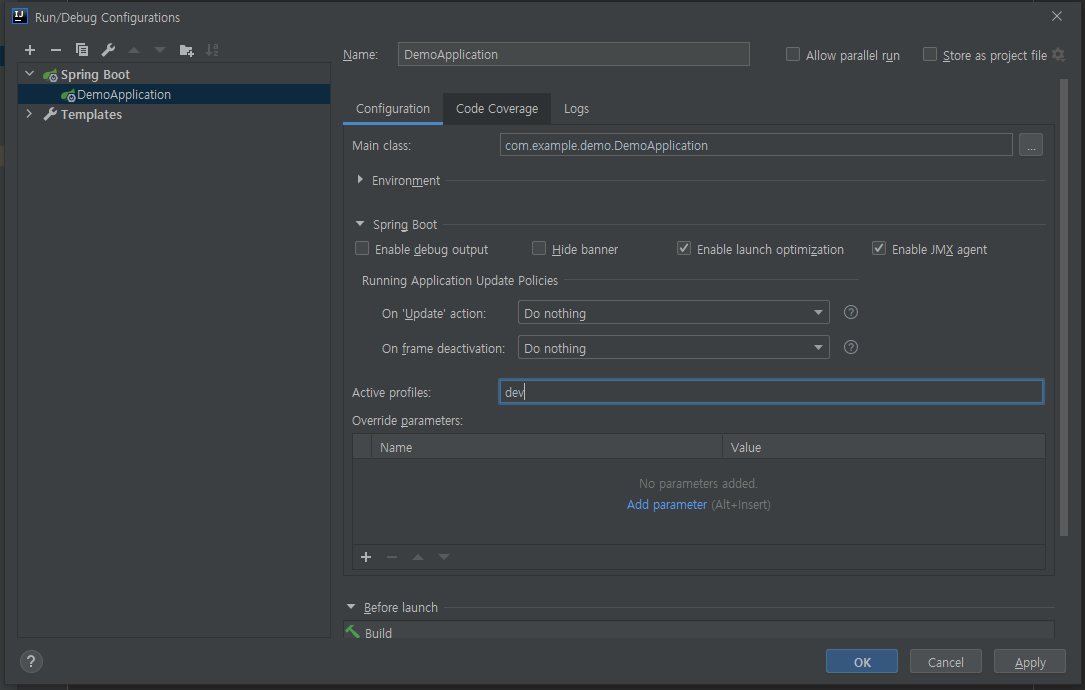Select DemoApplication in the configurations tree
This screenshot has width=1085, height=690.
[174, 94]
